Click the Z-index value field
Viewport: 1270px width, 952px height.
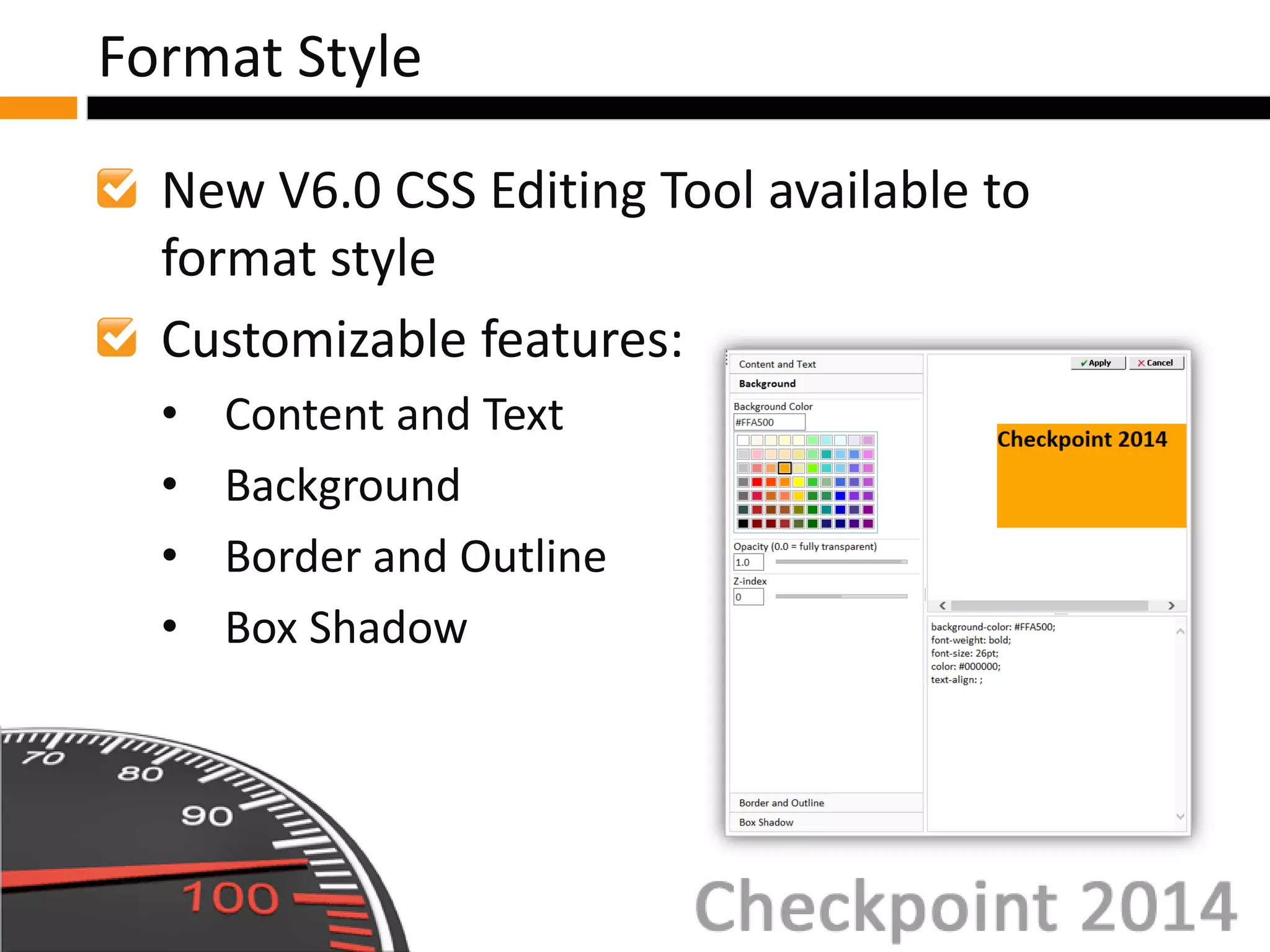(748, 597)
